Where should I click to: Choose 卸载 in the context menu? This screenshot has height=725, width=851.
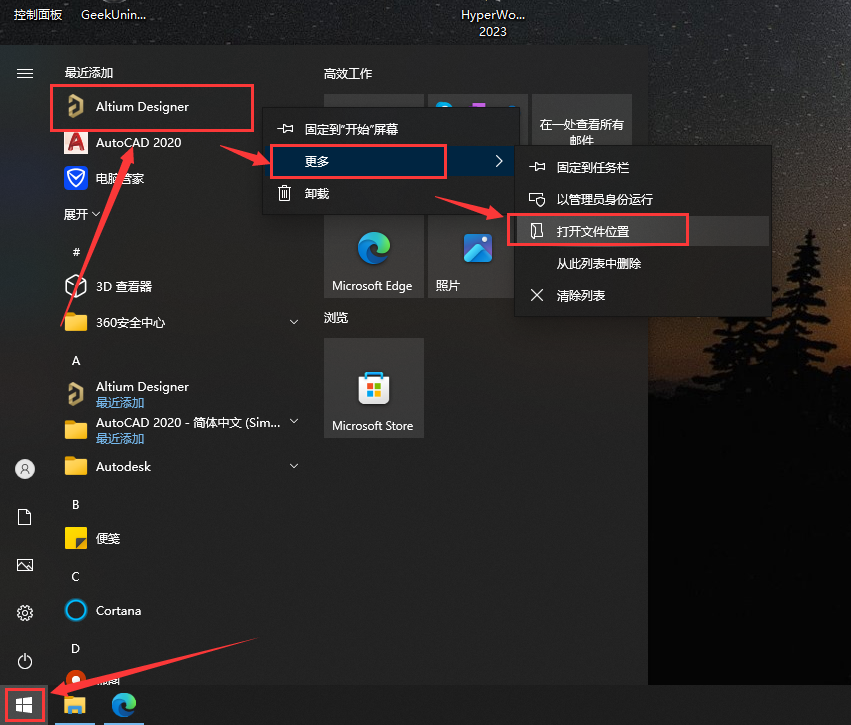click(x=389, y=193)
